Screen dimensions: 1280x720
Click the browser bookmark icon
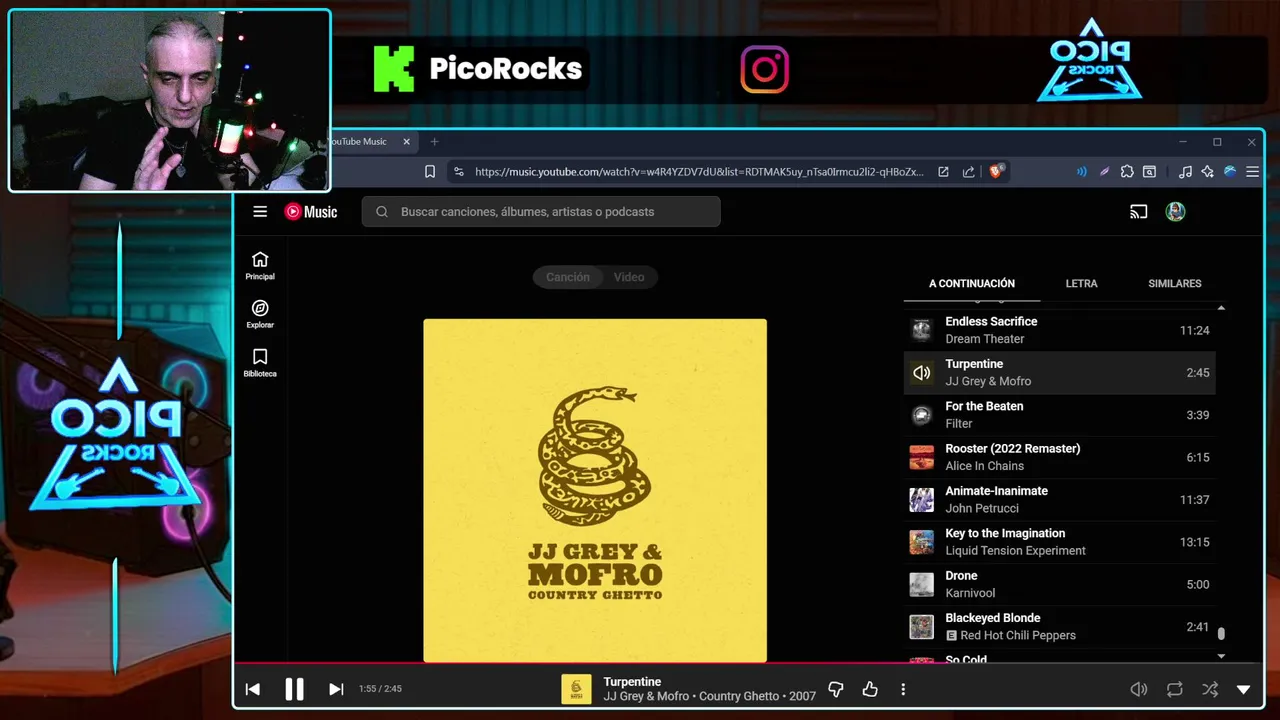[x=430, y=171]
